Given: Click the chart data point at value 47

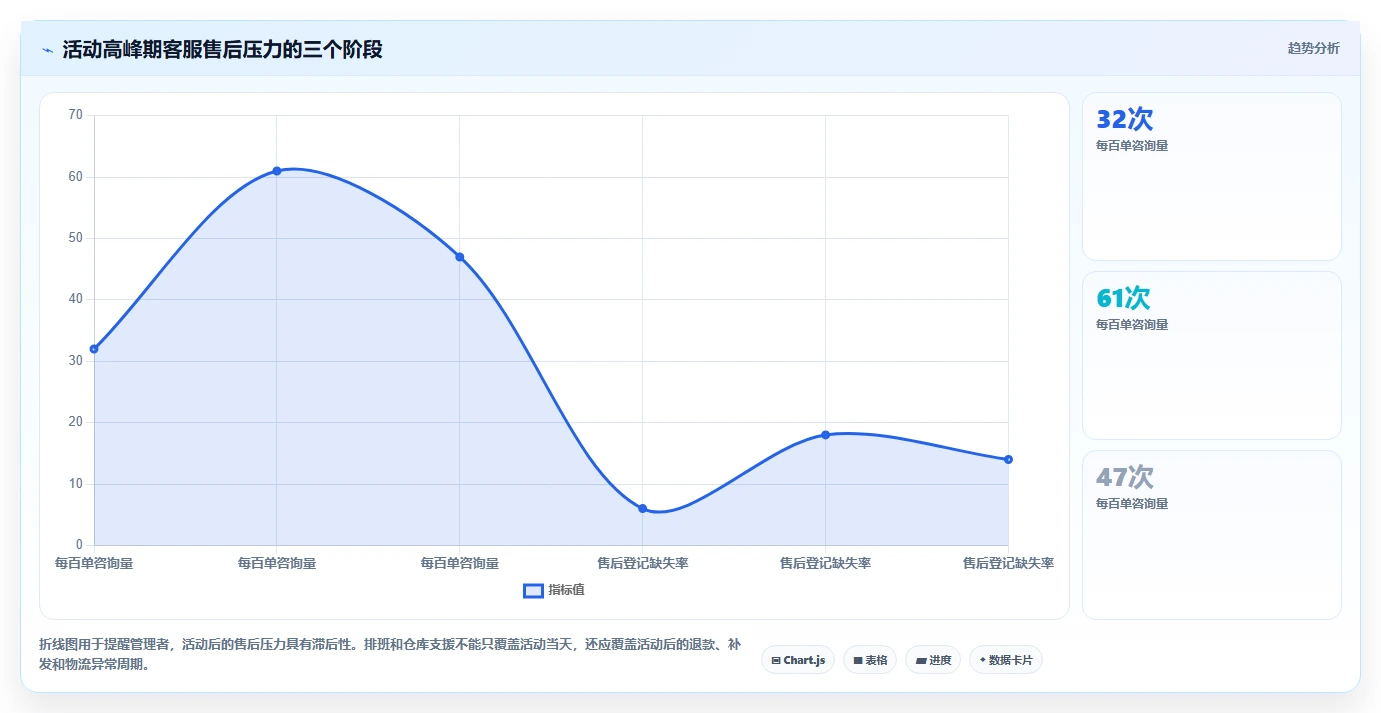Looking at the screenshot, I should point(460,257).
